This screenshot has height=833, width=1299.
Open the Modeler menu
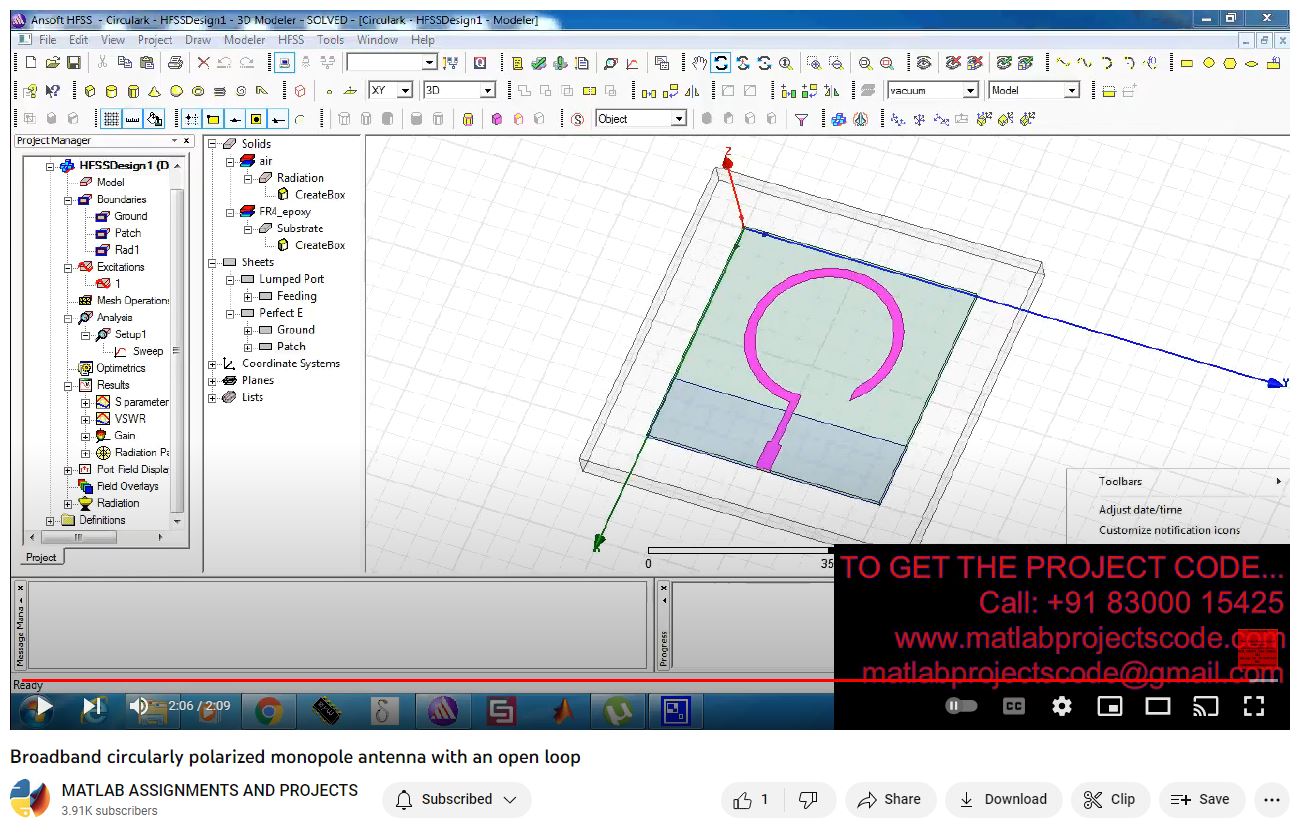coord(244,40)
